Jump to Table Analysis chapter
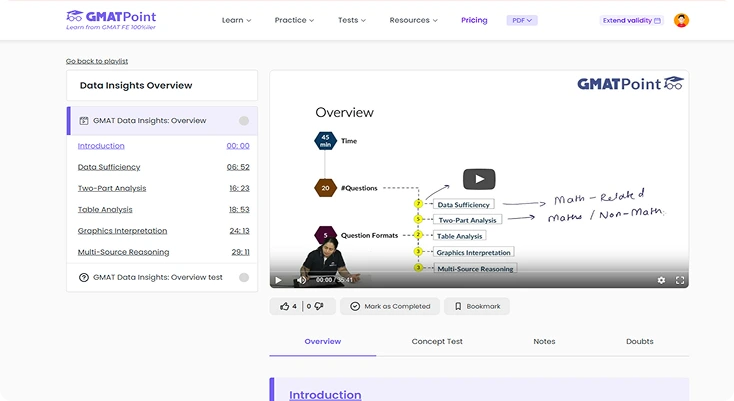This screenshot has height=401, width=734. pyautogui.click(x=105, y=210)
